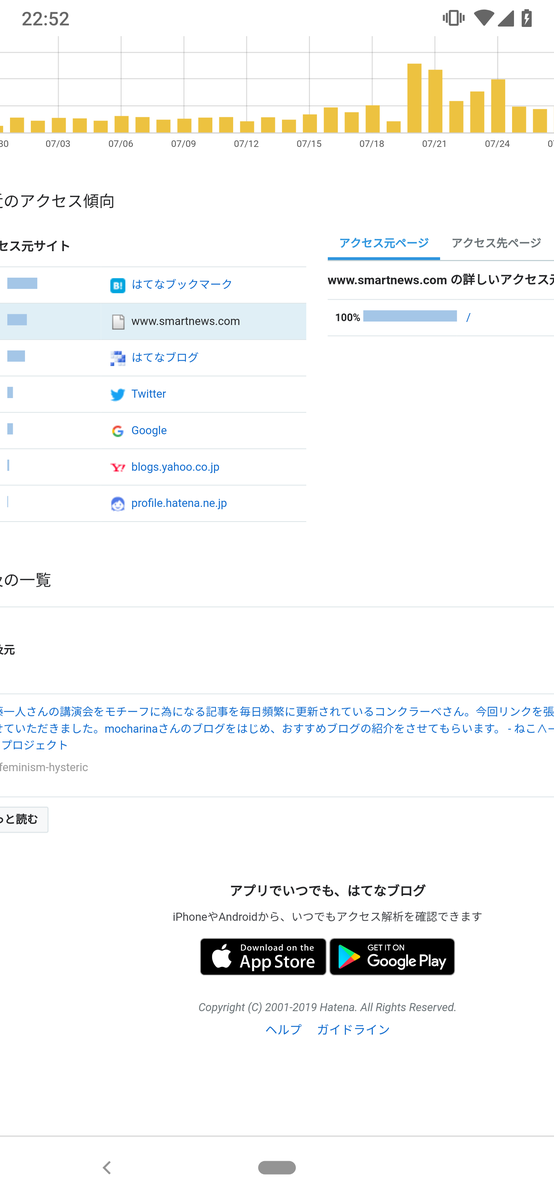Open the はてなブログ referrer link

click(x=165, y=358)
